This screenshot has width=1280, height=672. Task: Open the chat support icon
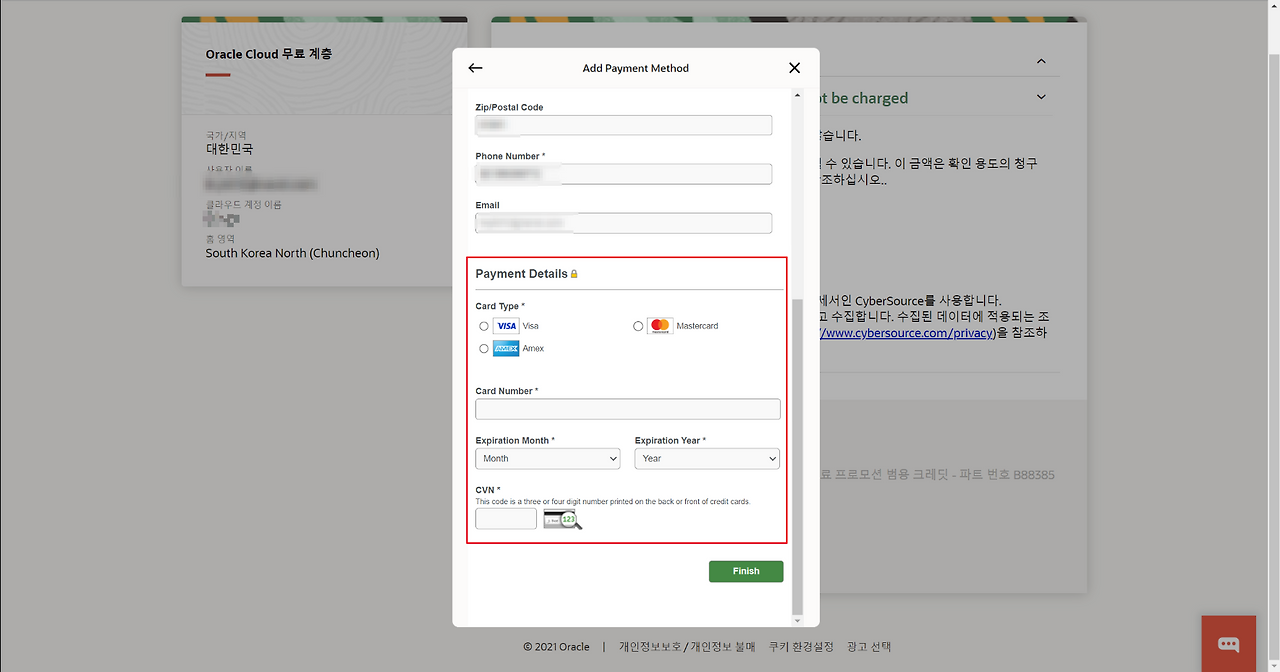point(1228,644)
